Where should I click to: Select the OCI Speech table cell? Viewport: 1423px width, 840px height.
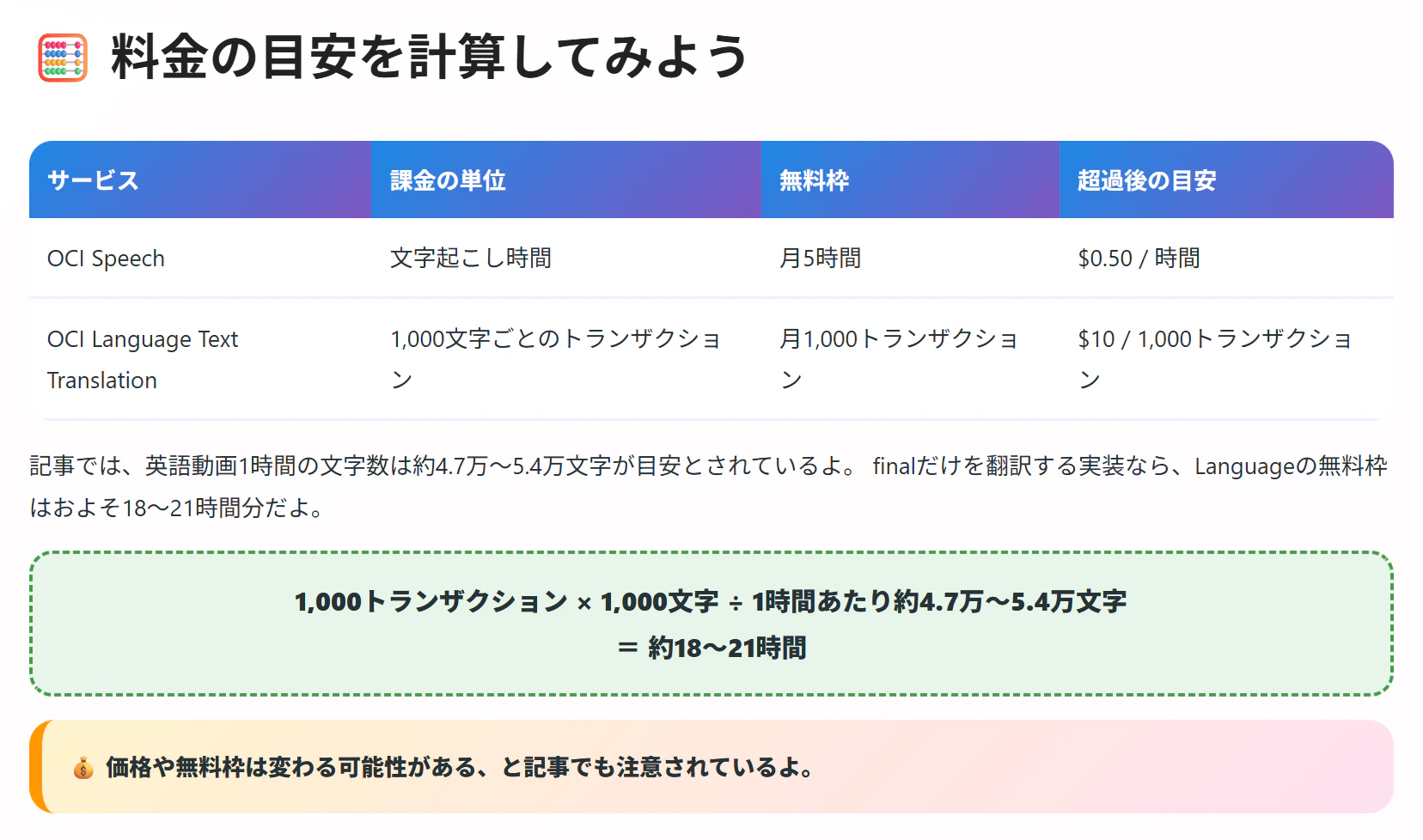pyautogui.click(x=200, y=258)
